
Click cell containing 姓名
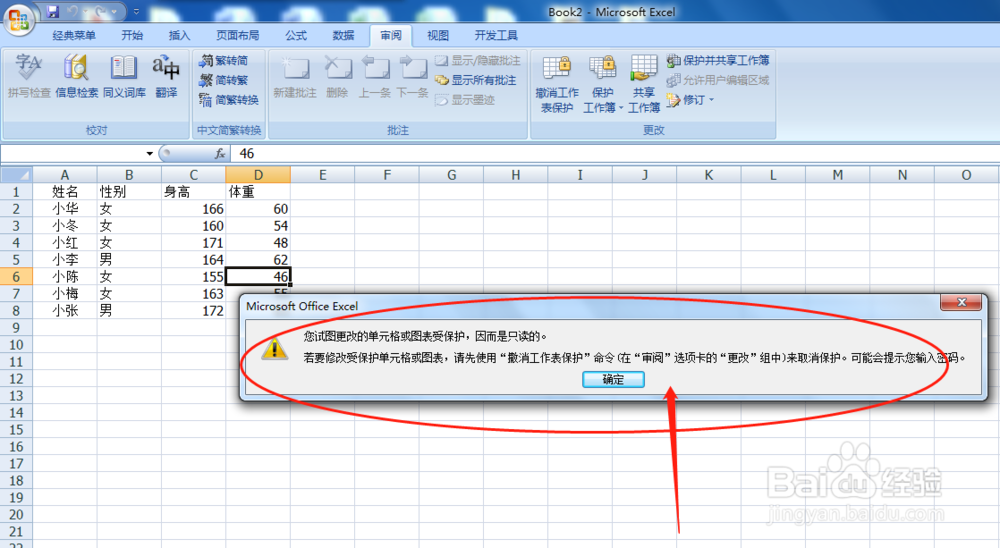click(65, 192)
